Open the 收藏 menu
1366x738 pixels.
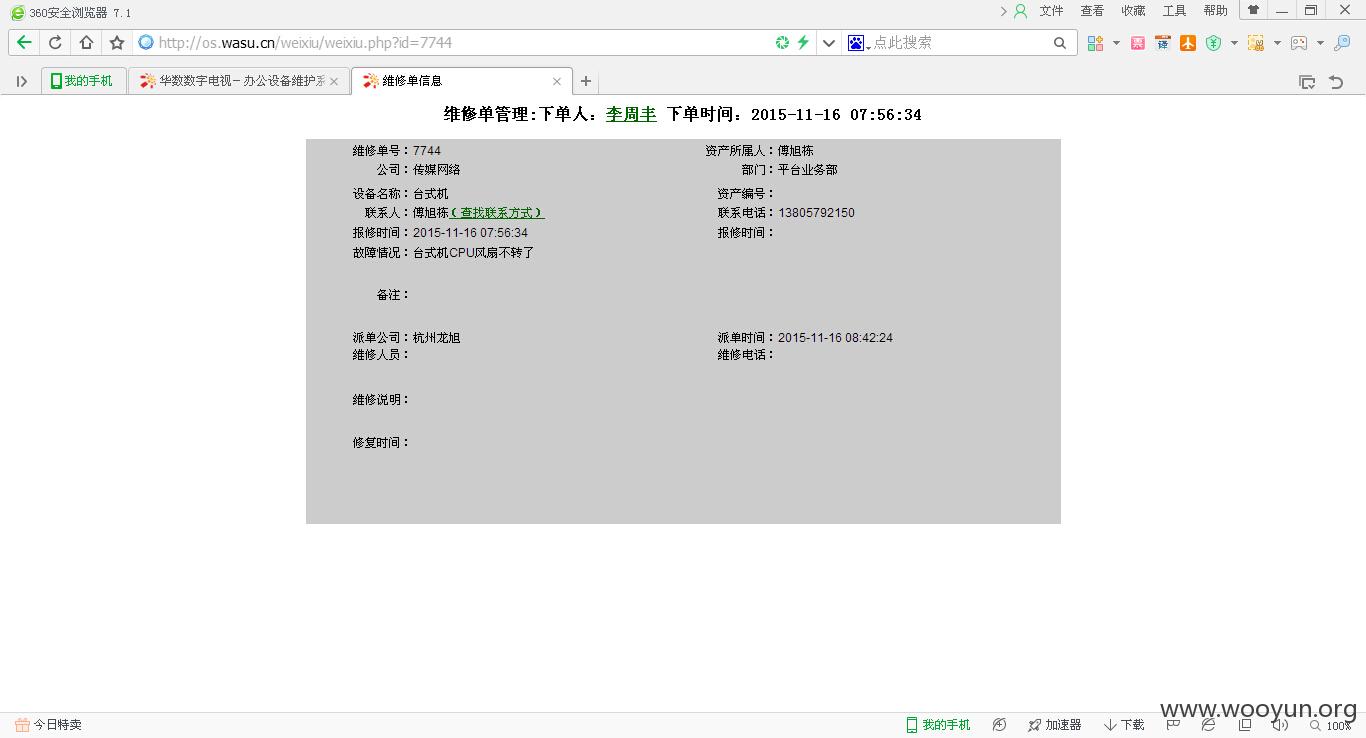1133,11
